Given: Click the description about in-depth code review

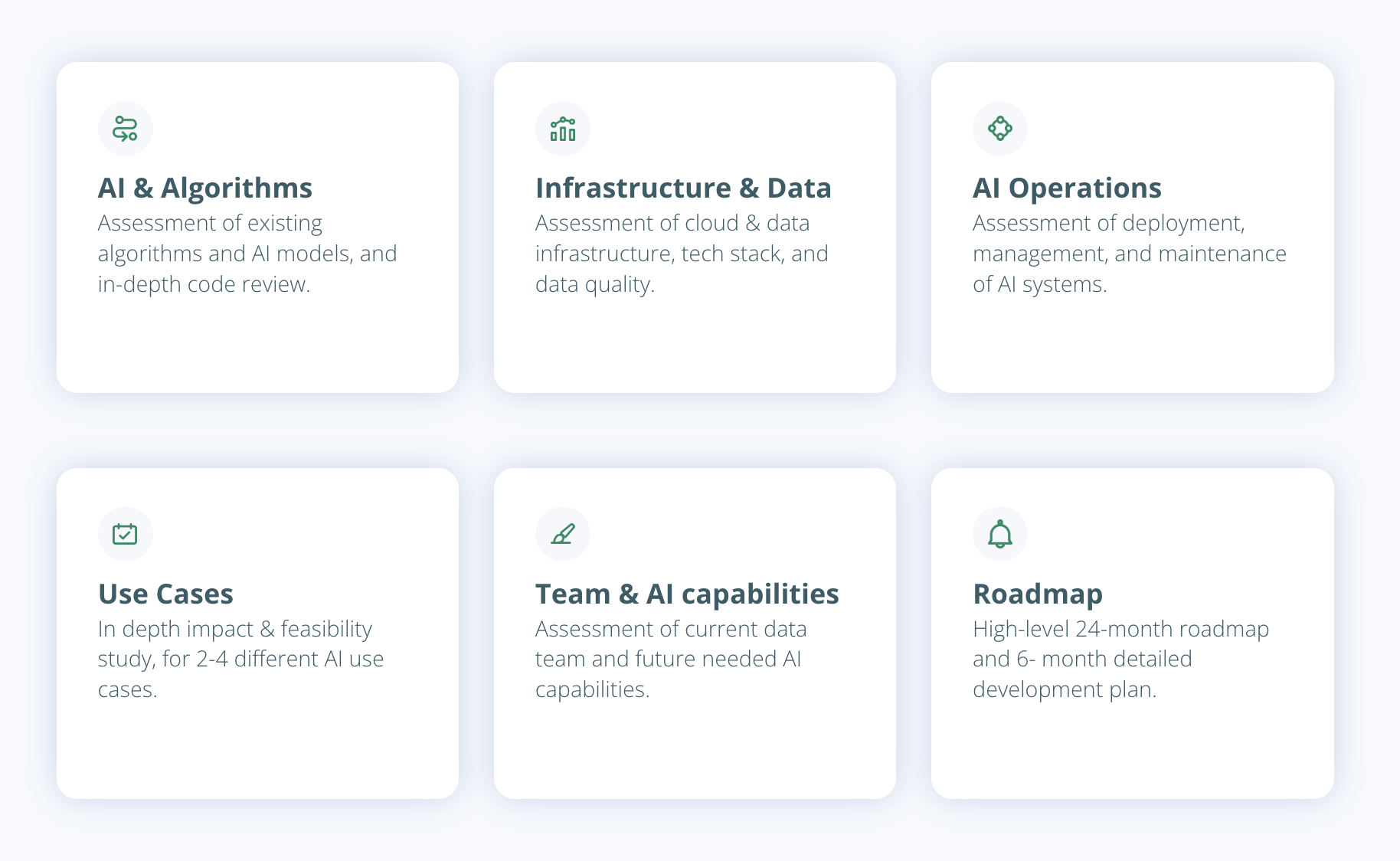Looking at the screenshot, I should coord(247,254).
